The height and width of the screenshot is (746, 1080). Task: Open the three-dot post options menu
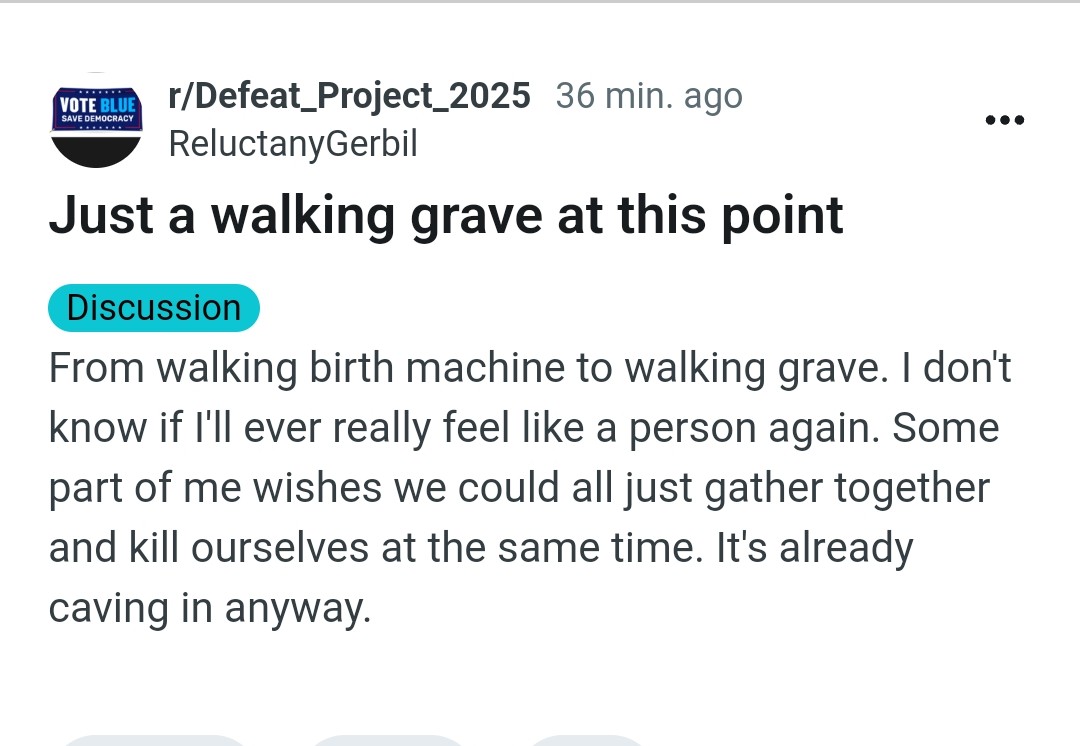coord(1004,121)
